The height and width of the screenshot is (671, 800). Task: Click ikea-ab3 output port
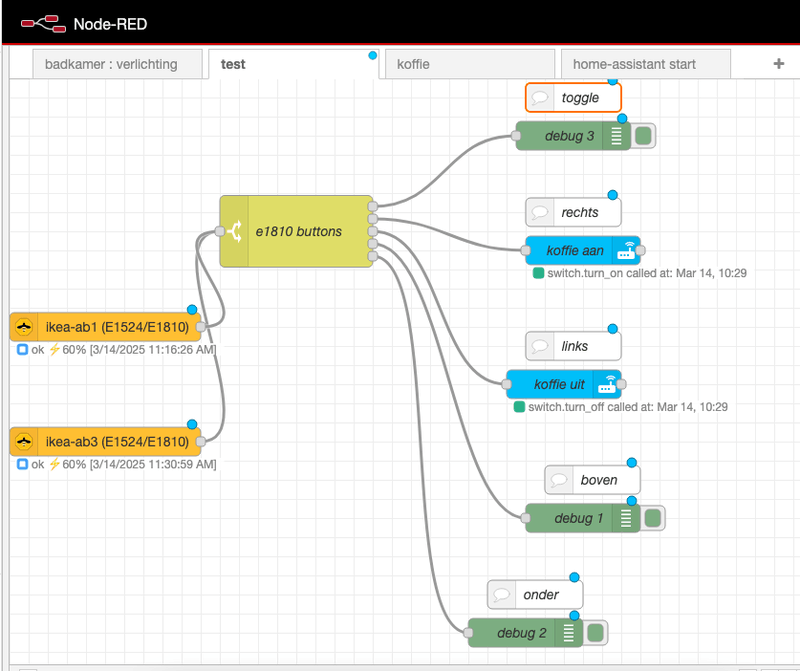click(x=201, y=442)
